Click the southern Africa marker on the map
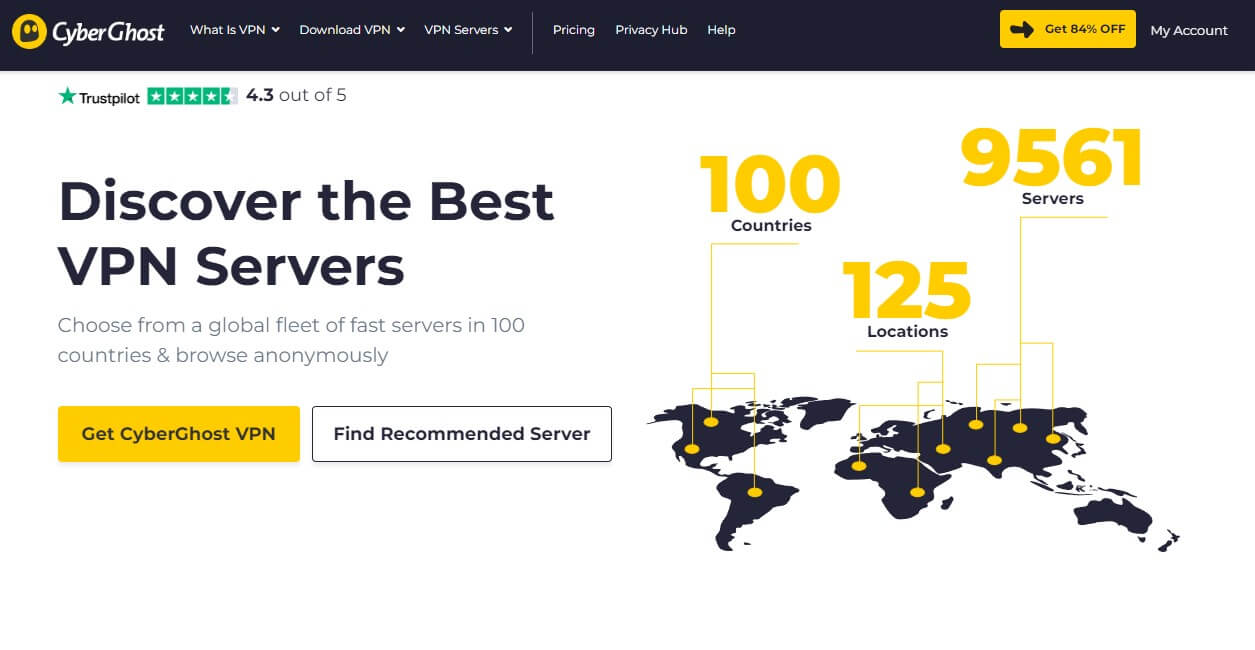This screenshot has height=650, width=1255. [917, 492]
